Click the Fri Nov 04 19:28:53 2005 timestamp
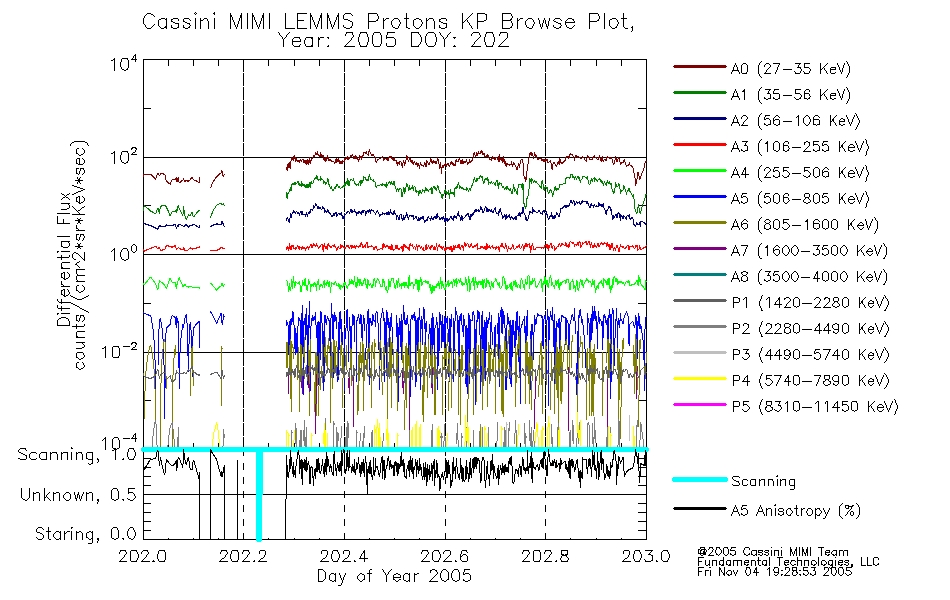The width and height of the screenshot is (950, 600). point(774,572)
